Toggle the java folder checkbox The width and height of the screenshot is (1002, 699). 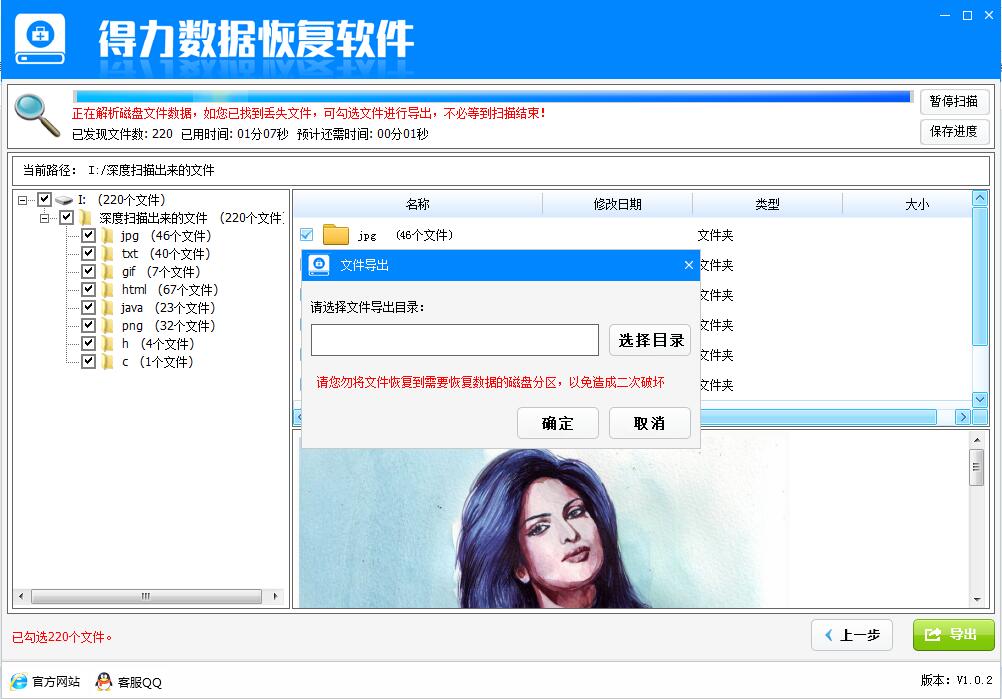[88, 308]
